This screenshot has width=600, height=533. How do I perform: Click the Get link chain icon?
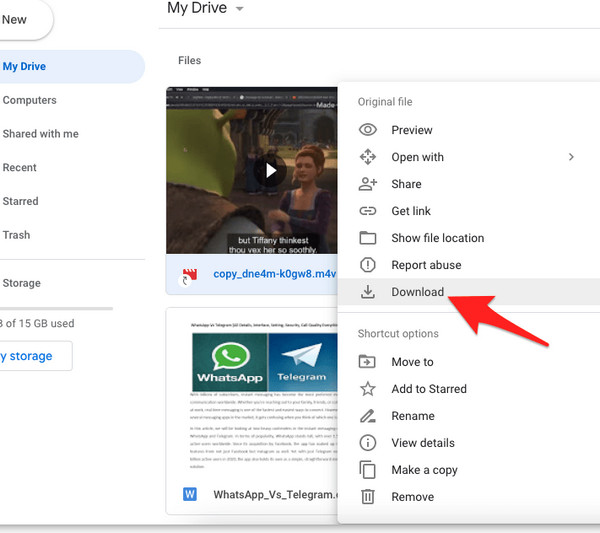368,211
